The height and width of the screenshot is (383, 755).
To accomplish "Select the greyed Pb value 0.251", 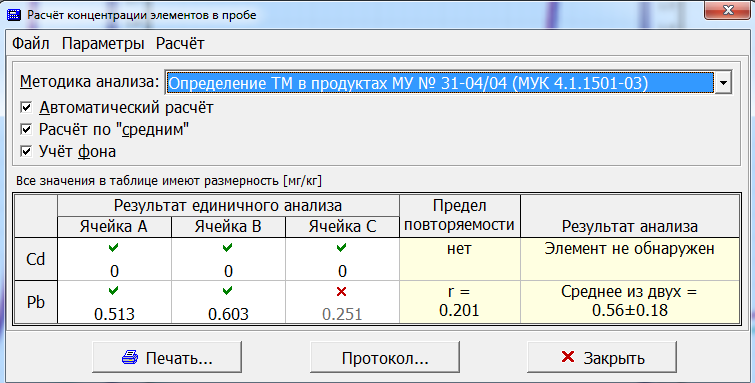I will [x=342, y=314].
